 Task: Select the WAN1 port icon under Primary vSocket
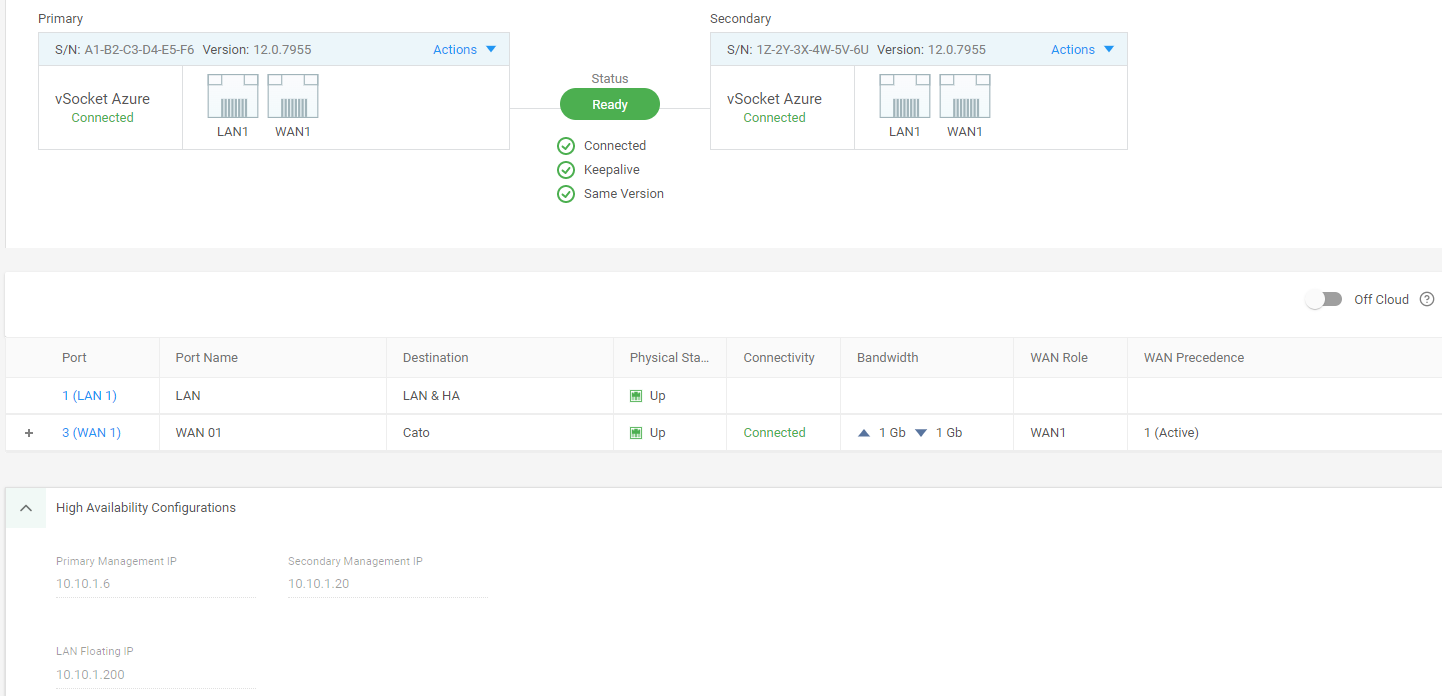[x=292, y=95]
